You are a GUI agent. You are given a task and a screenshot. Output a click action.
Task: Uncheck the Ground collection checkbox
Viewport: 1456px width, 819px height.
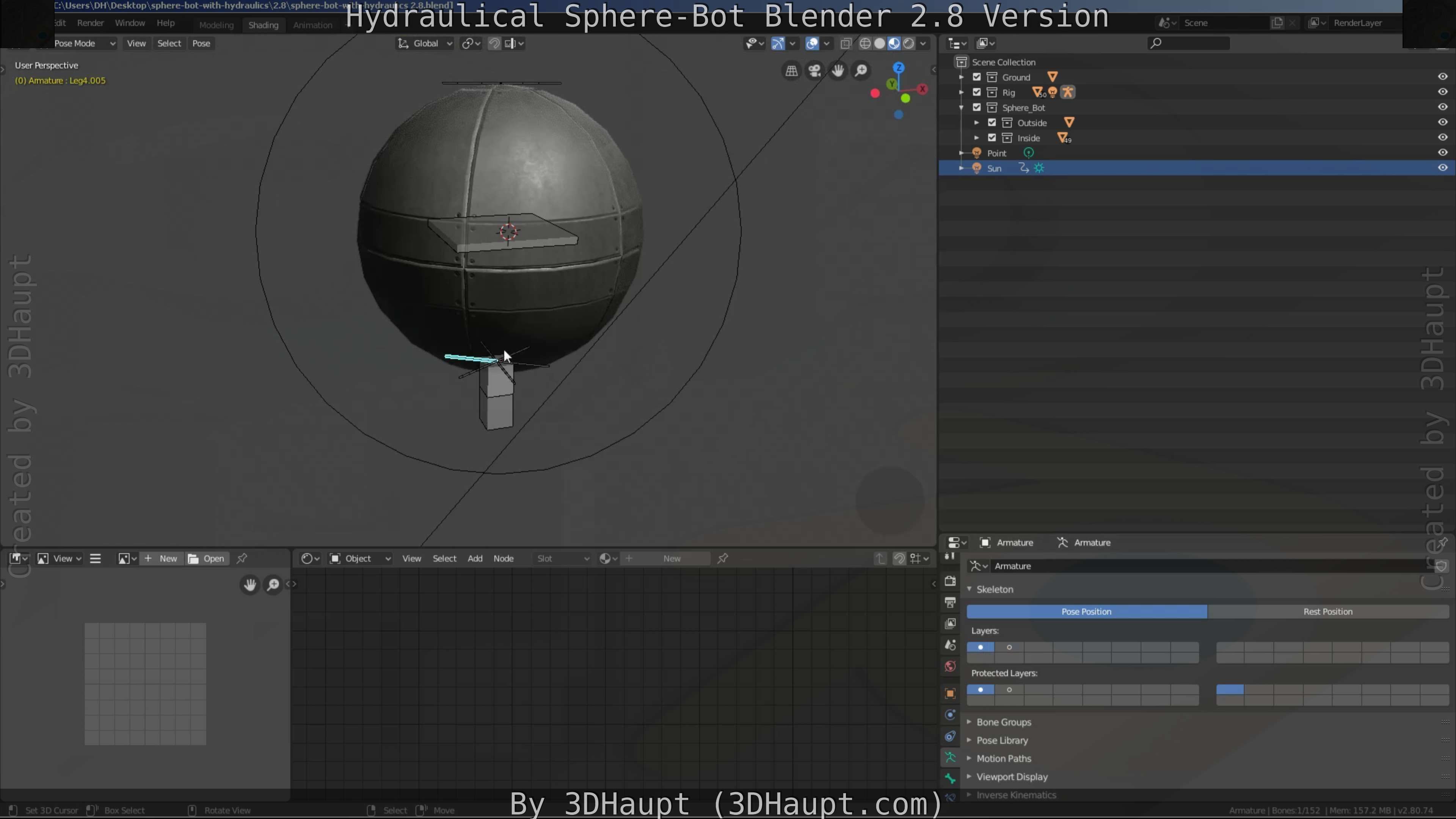point(977,77)
